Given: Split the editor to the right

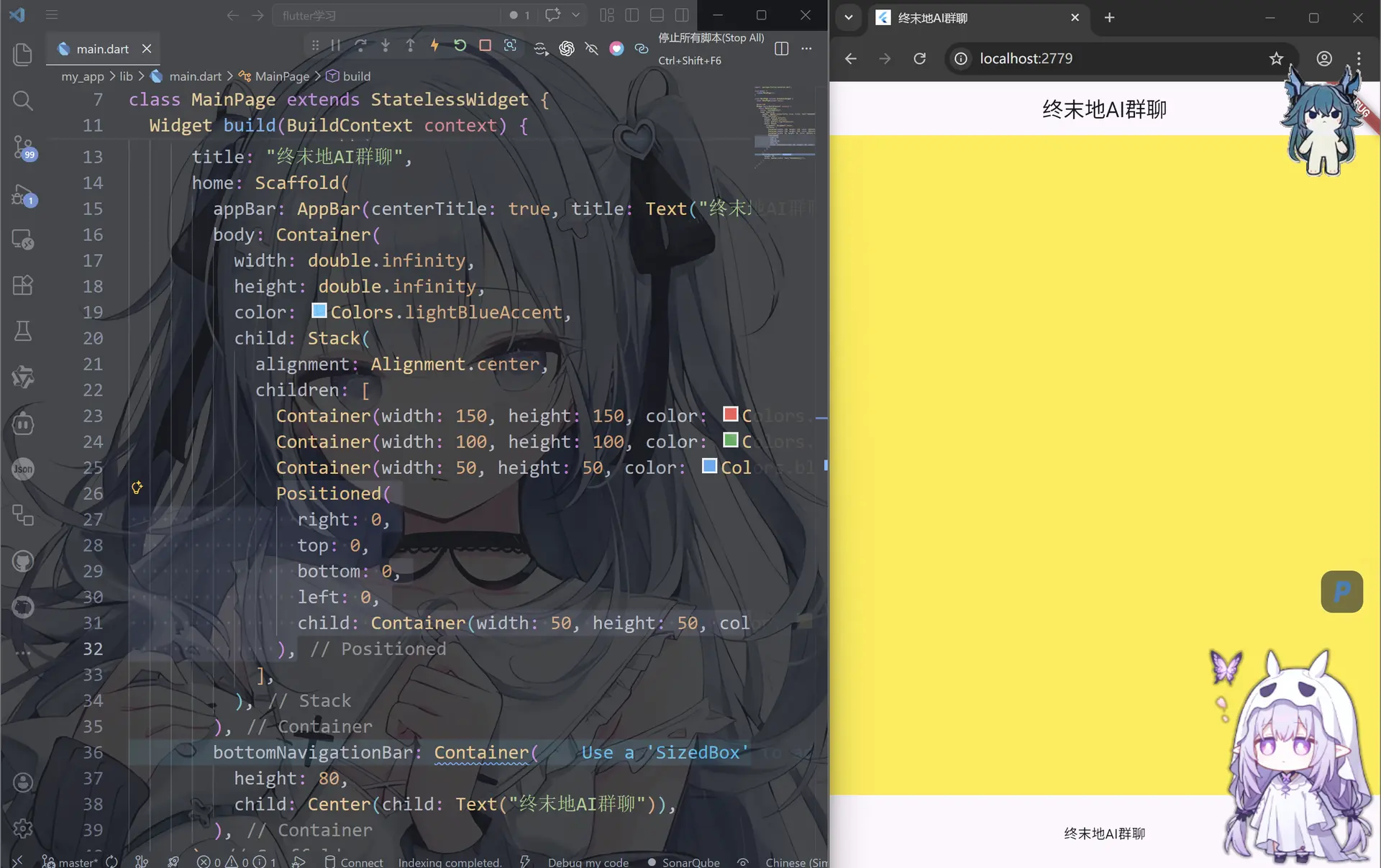Looking at the screenshot, I should tap(782, 48).
